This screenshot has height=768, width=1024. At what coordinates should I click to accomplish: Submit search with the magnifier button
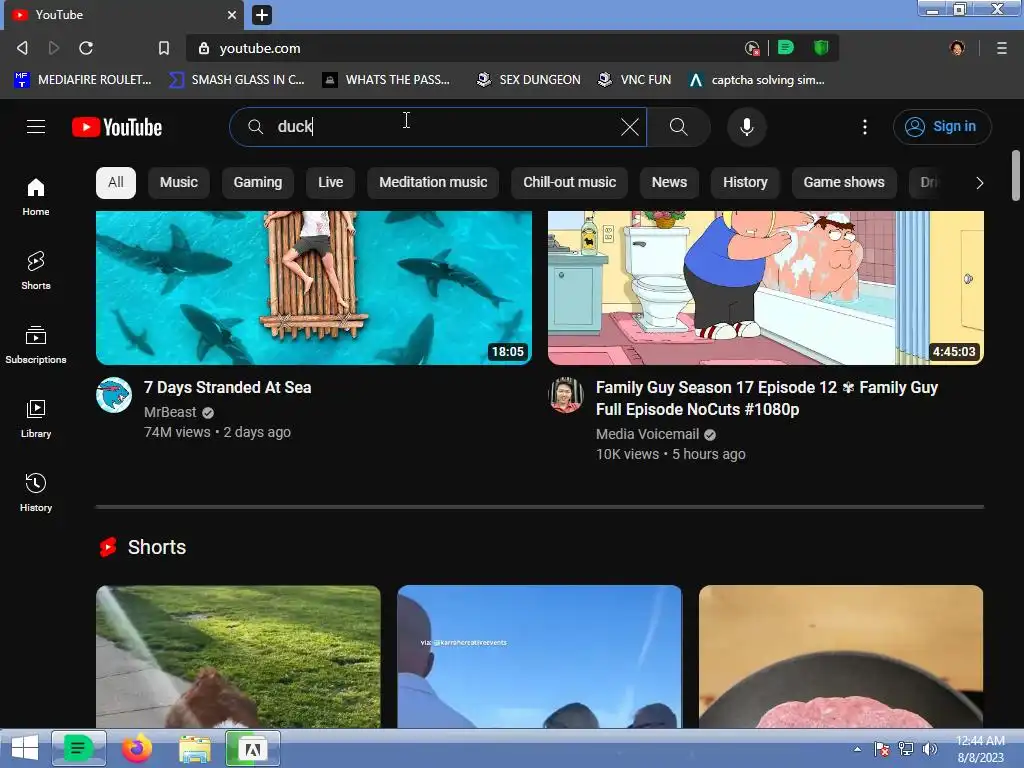pos(679,127)
